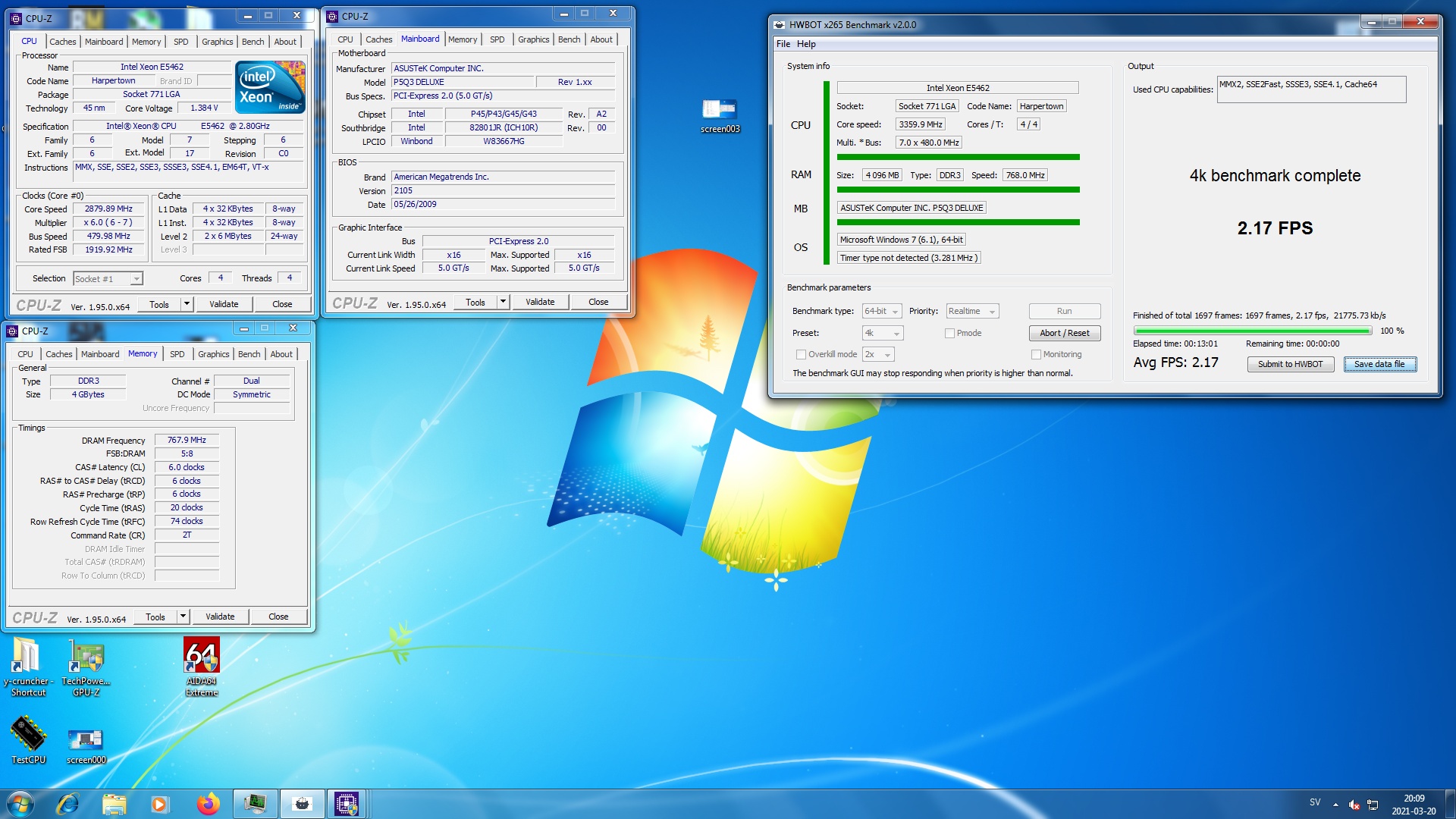The image size is (1456, 819).
Task: Launch Firefox from the taskbar
Action: [207, 803]
